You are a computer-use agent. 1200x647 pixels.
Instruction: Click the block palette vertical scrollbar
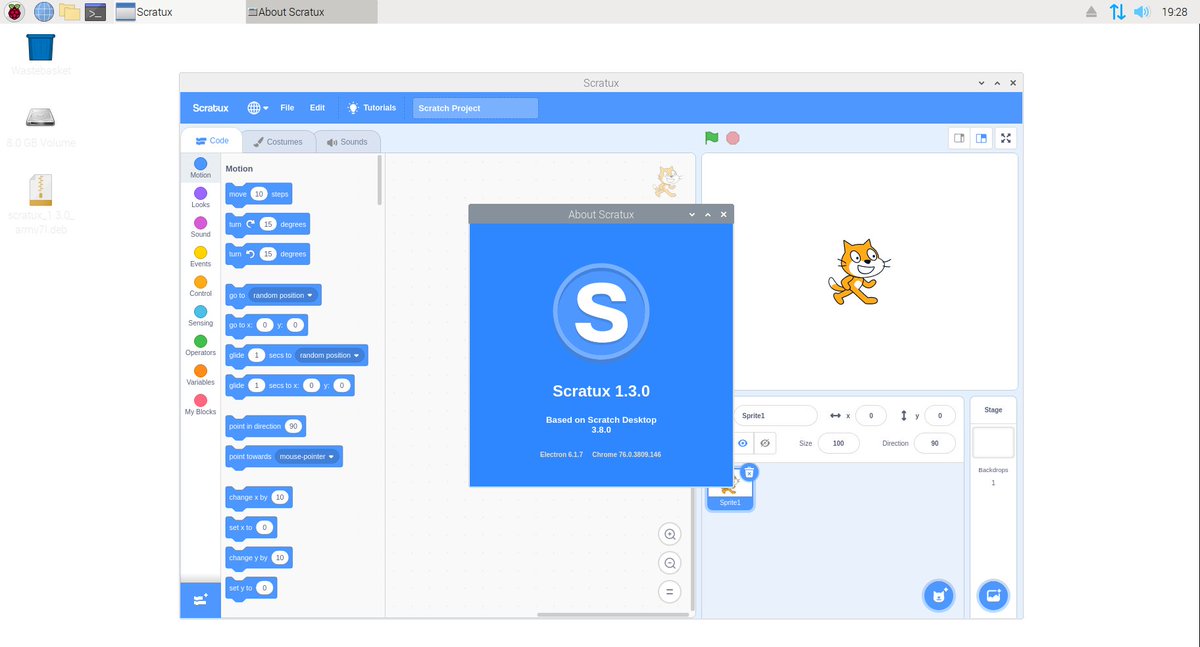coord(380,180)
